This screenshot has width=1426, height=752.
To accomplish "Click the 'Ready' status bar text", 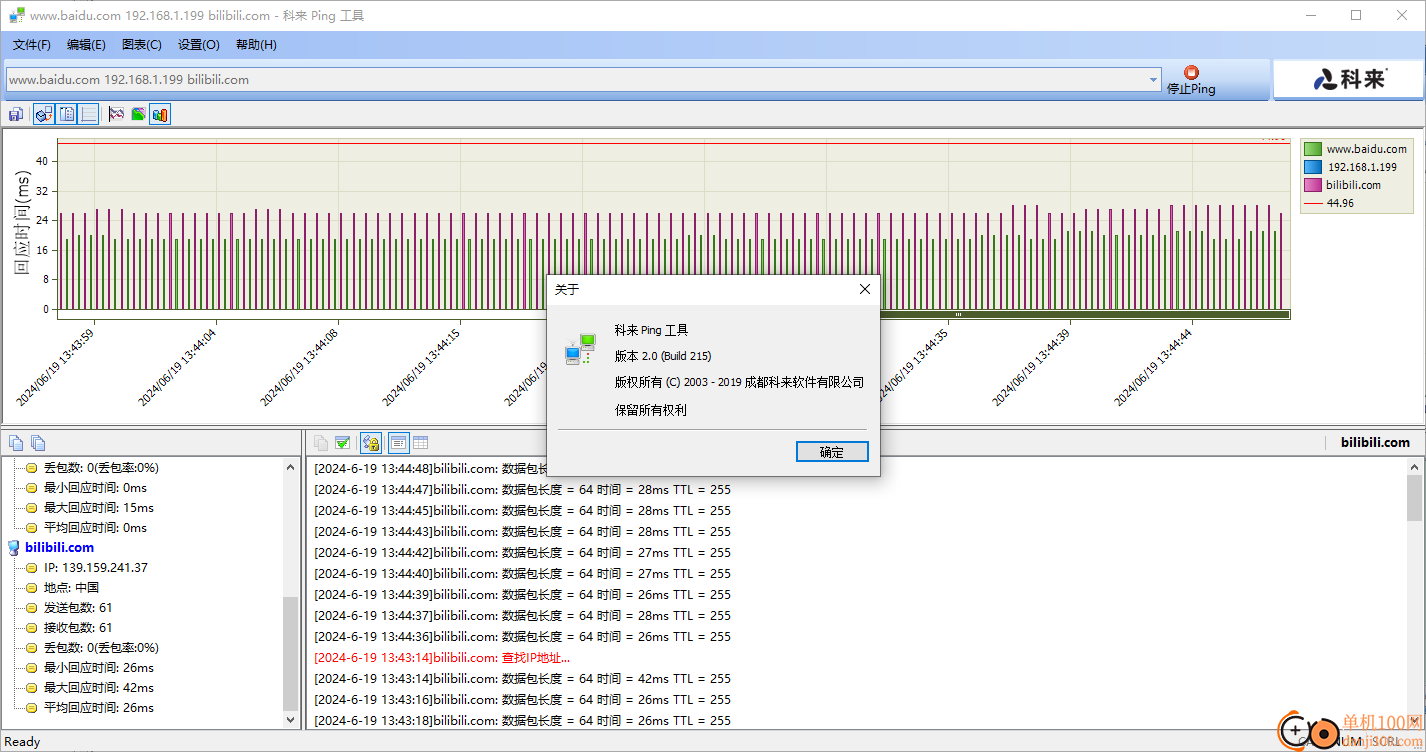I will tap(22, 741).
